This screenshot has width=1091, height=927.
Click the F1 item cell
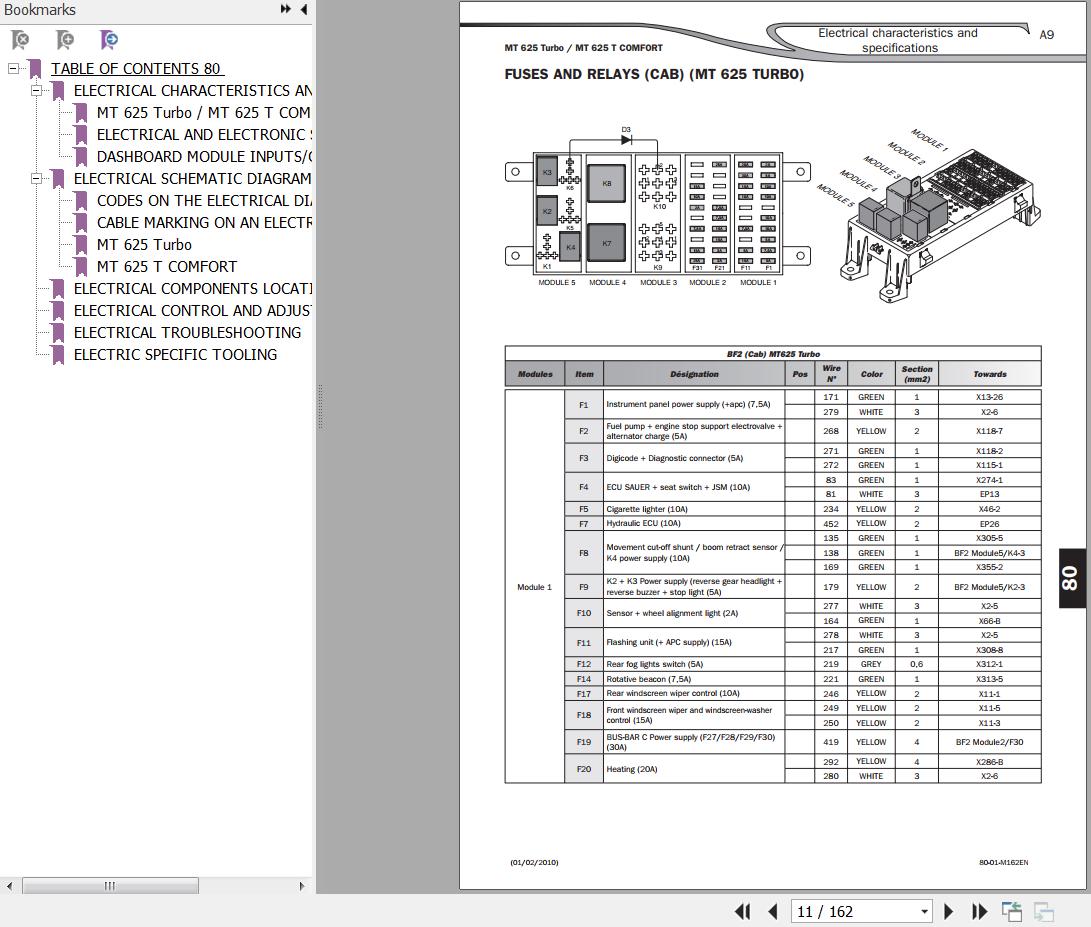click(584, 404)
